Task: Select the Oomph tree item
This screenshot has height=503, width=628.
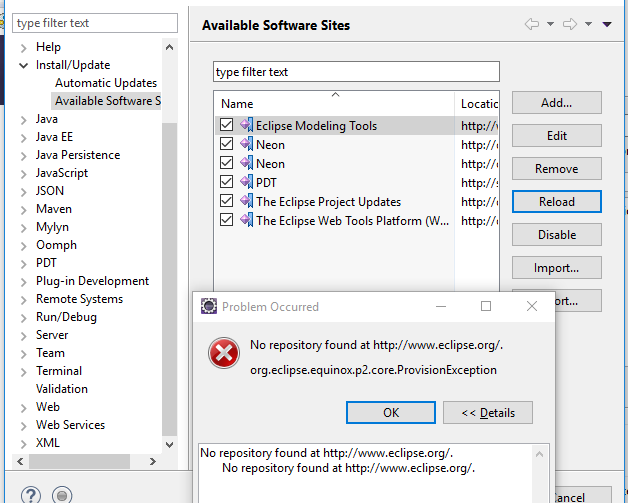Action: click(56, 245)
